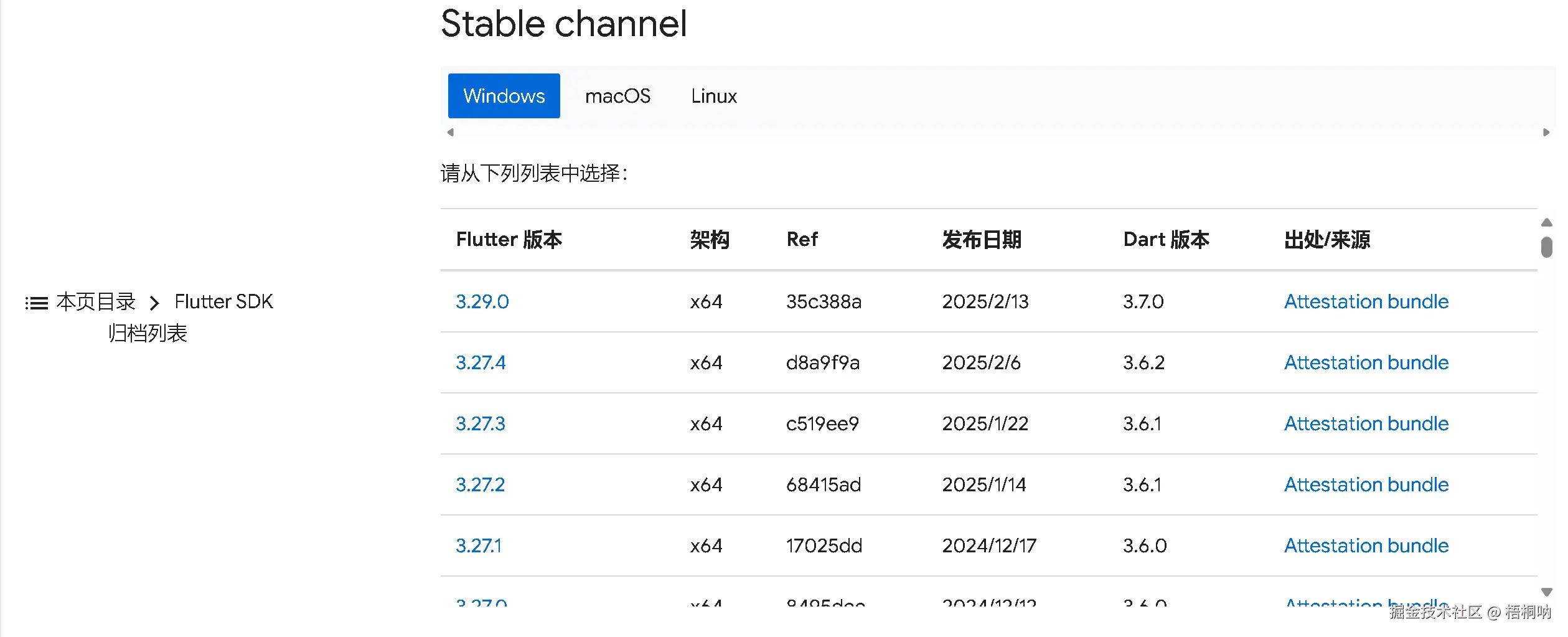The height and width of the screenshot is (637, 1568).
Task: Open Attestation bundle for version 3.27.1
Action: click(1366, 546)
